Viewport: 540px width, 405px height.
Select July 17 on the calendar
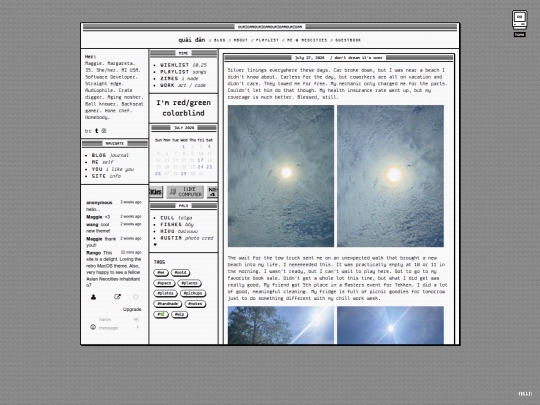tap(200, 160)
